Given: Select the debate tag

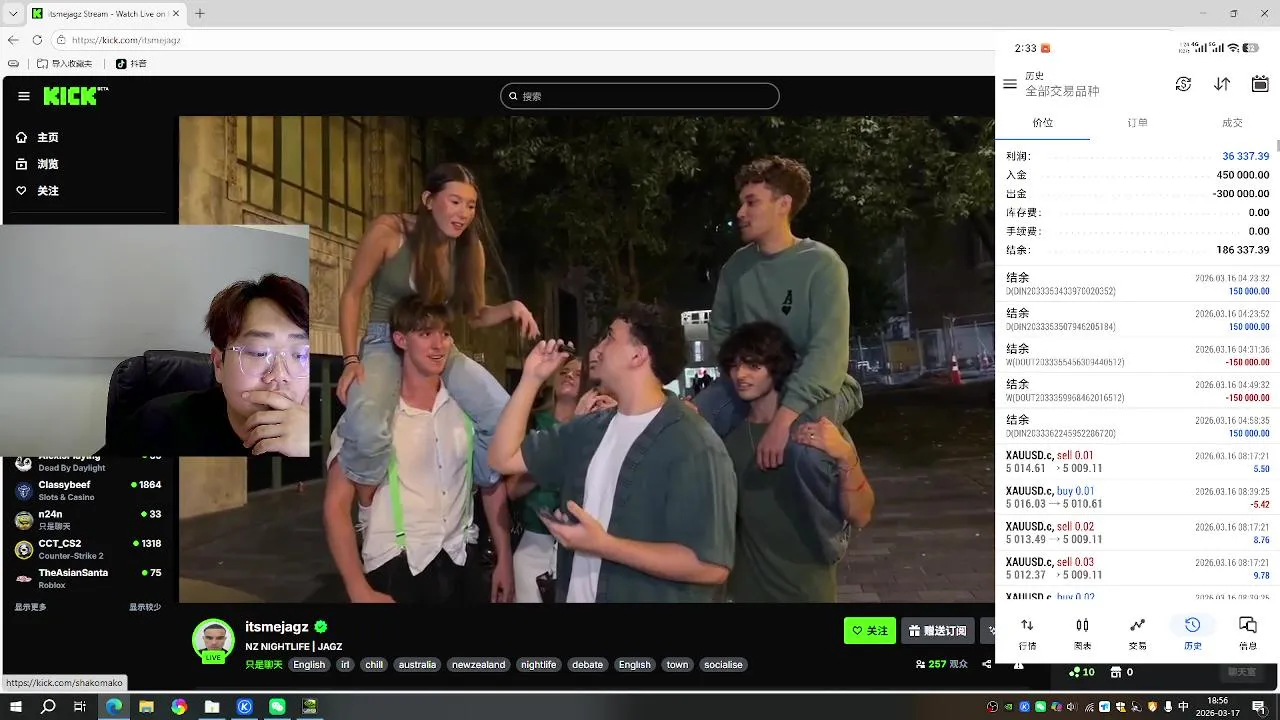Looking at the screenshot, I should [x=587, y=664].
